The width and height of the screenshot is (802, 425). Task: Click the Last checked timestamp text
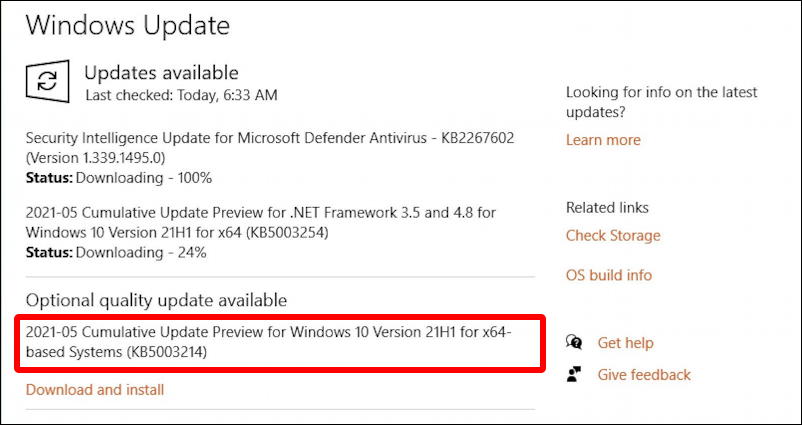point(182,95)
